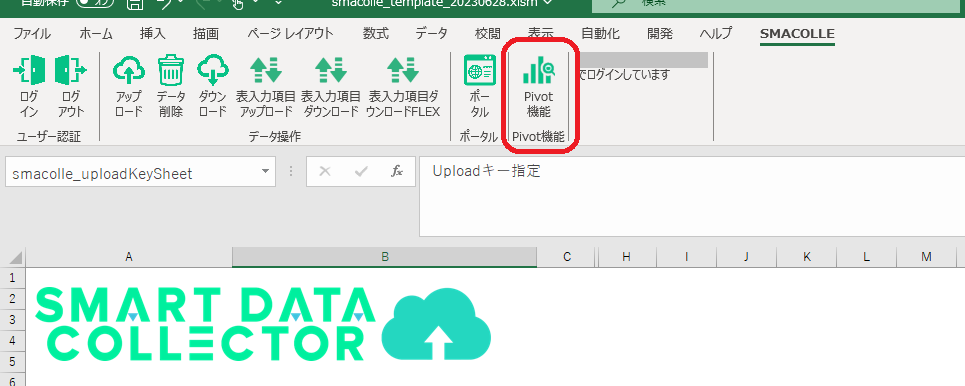Open the ファイル tab
This screenshot has height=386, width=965.
tap(32, 34)
